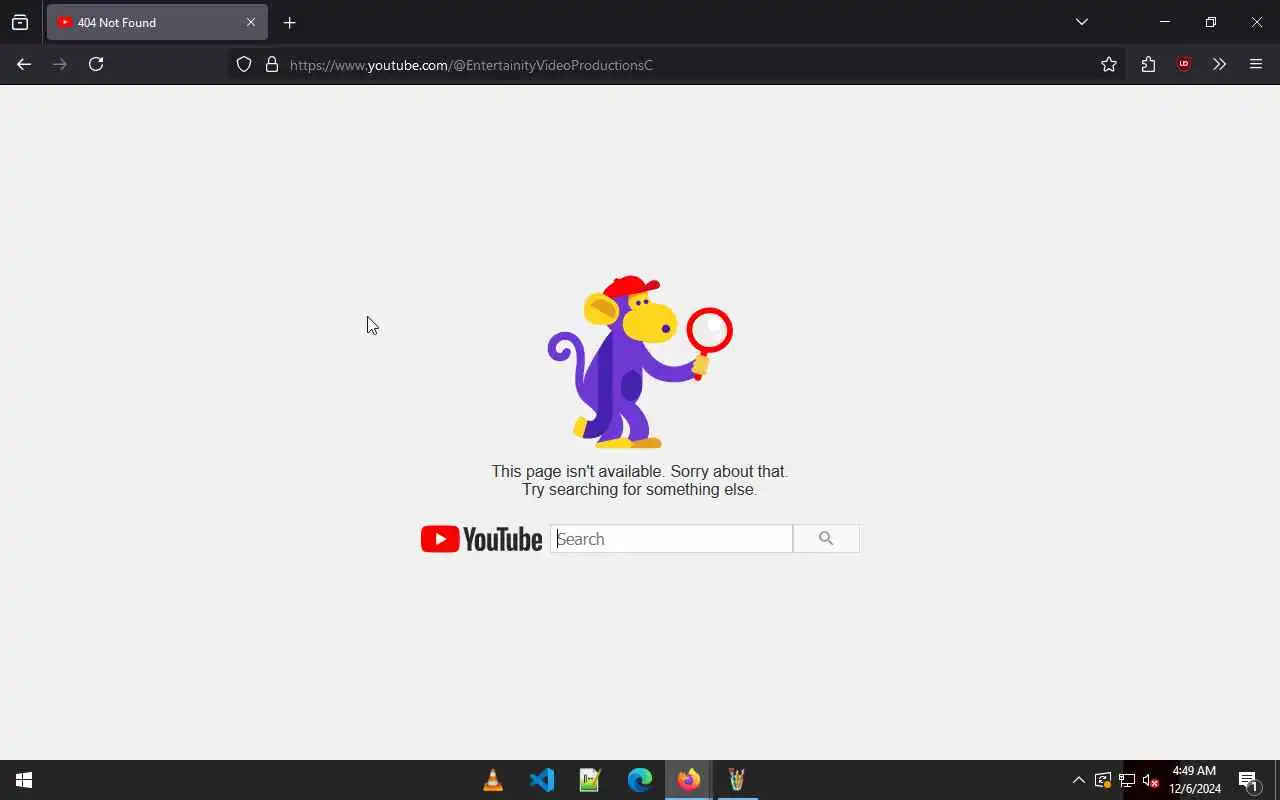Open network status tray icon
1280x800 pixels.
[x=1127, y=780]
